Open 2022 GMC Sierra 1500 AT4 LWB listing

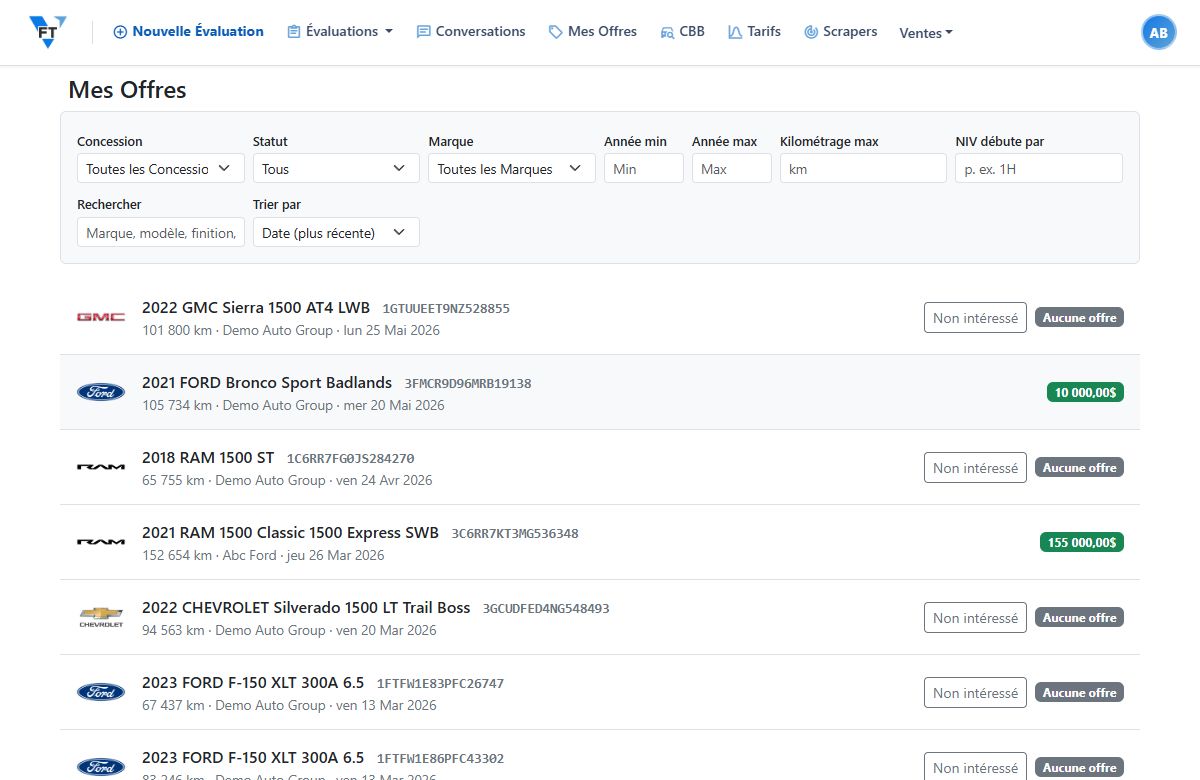coord(256,307)
